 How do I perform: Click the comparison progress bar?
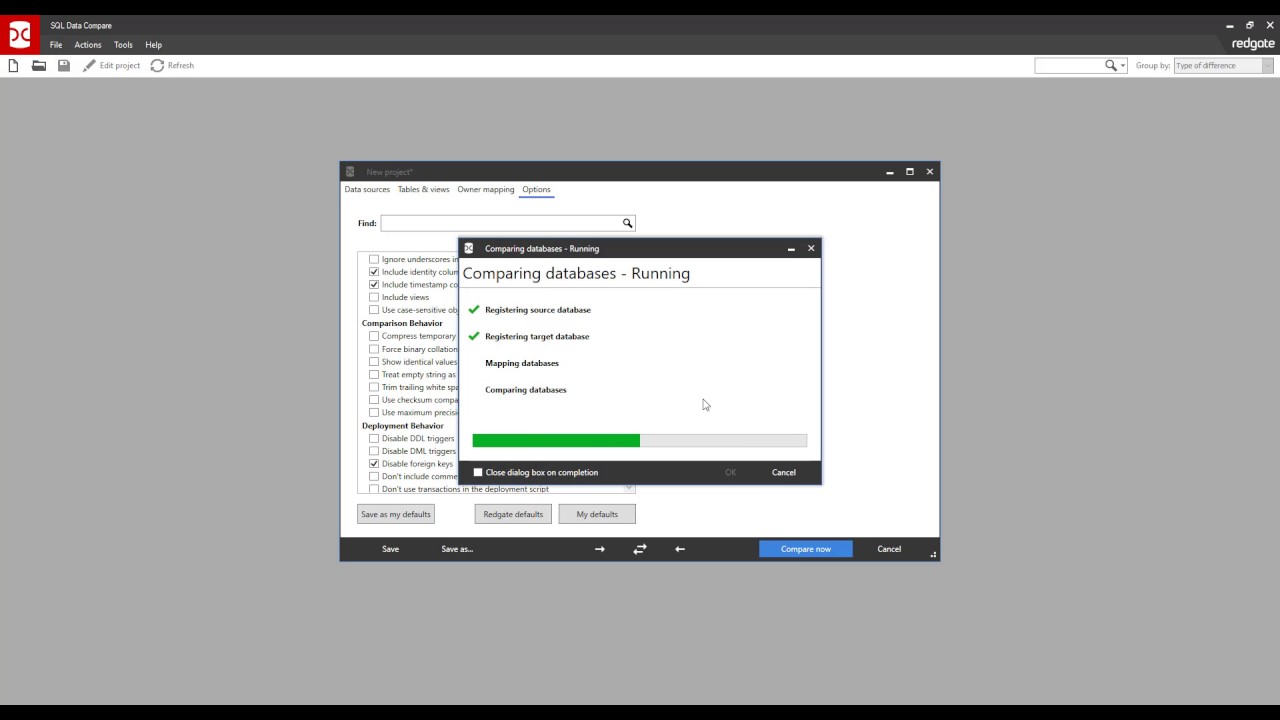click(x=640, y=441)
